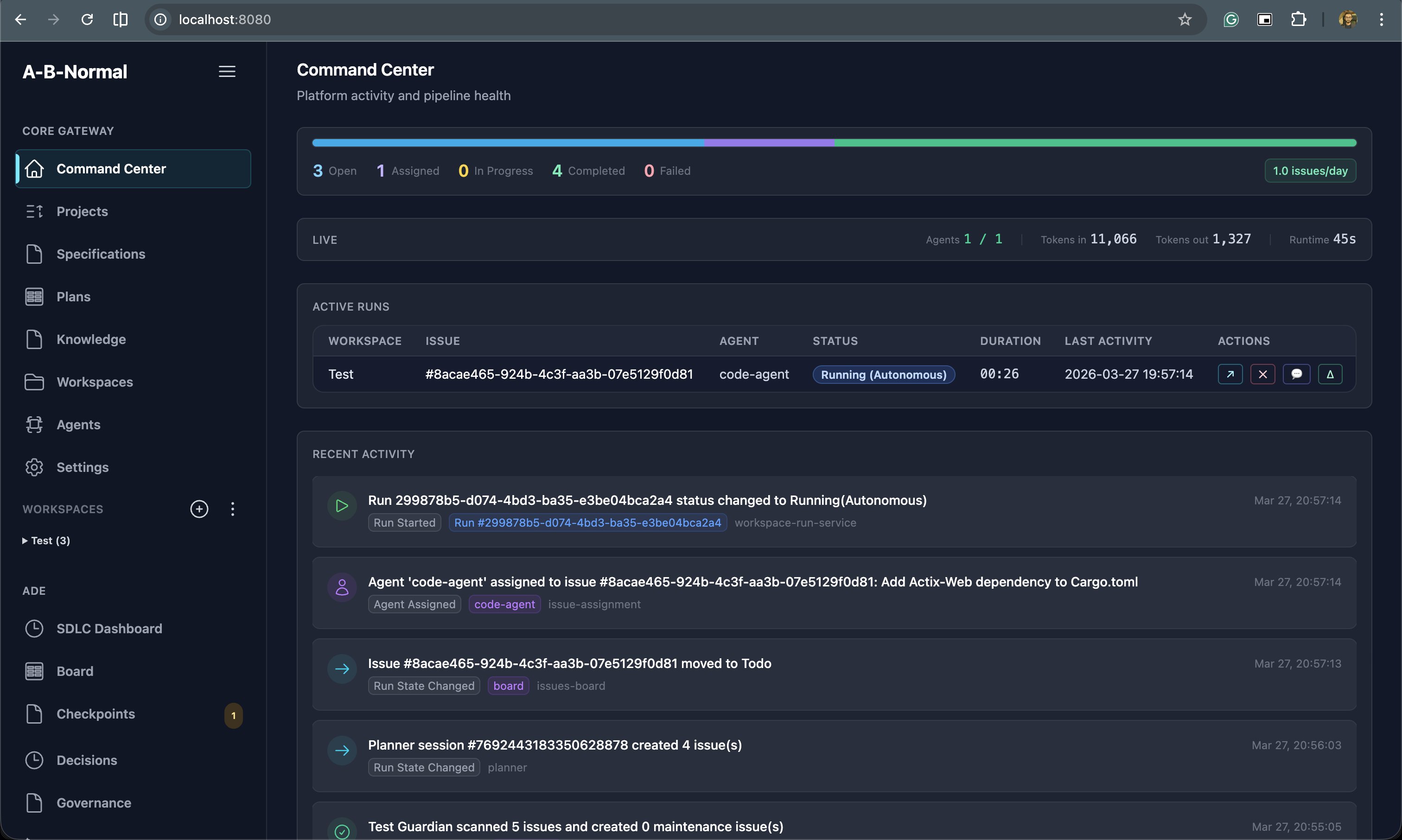1402x840 pixels.
Task: Open Workspaces section three-dot menu
Action: click(233, 509)
